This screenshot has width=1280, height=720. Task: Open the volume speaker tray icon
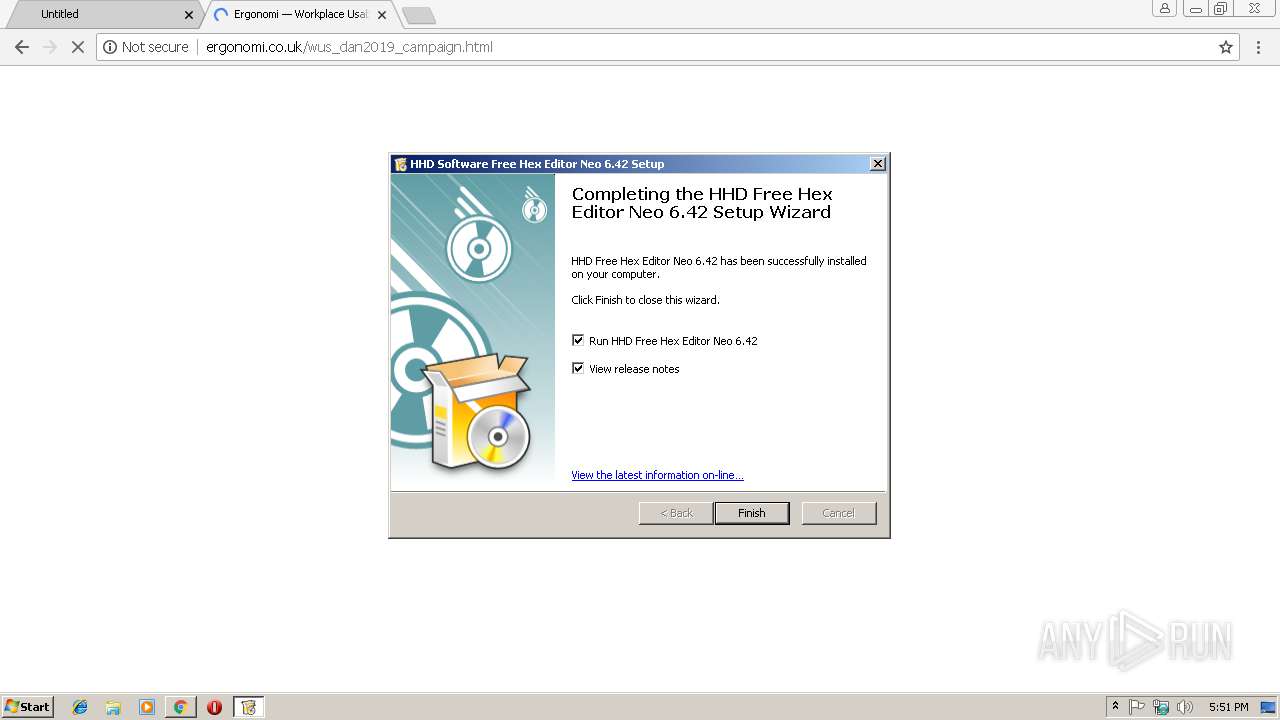pos(1185,707)
